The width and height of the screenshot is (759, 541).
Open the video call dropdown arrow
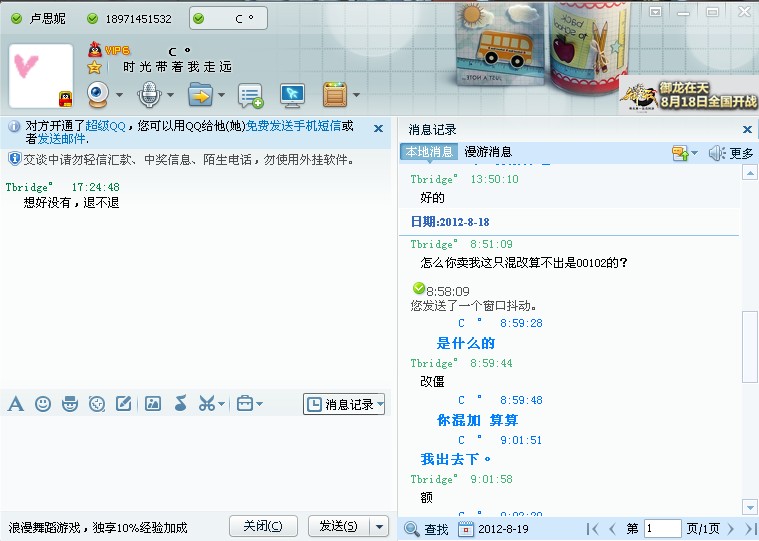[119, 96]
